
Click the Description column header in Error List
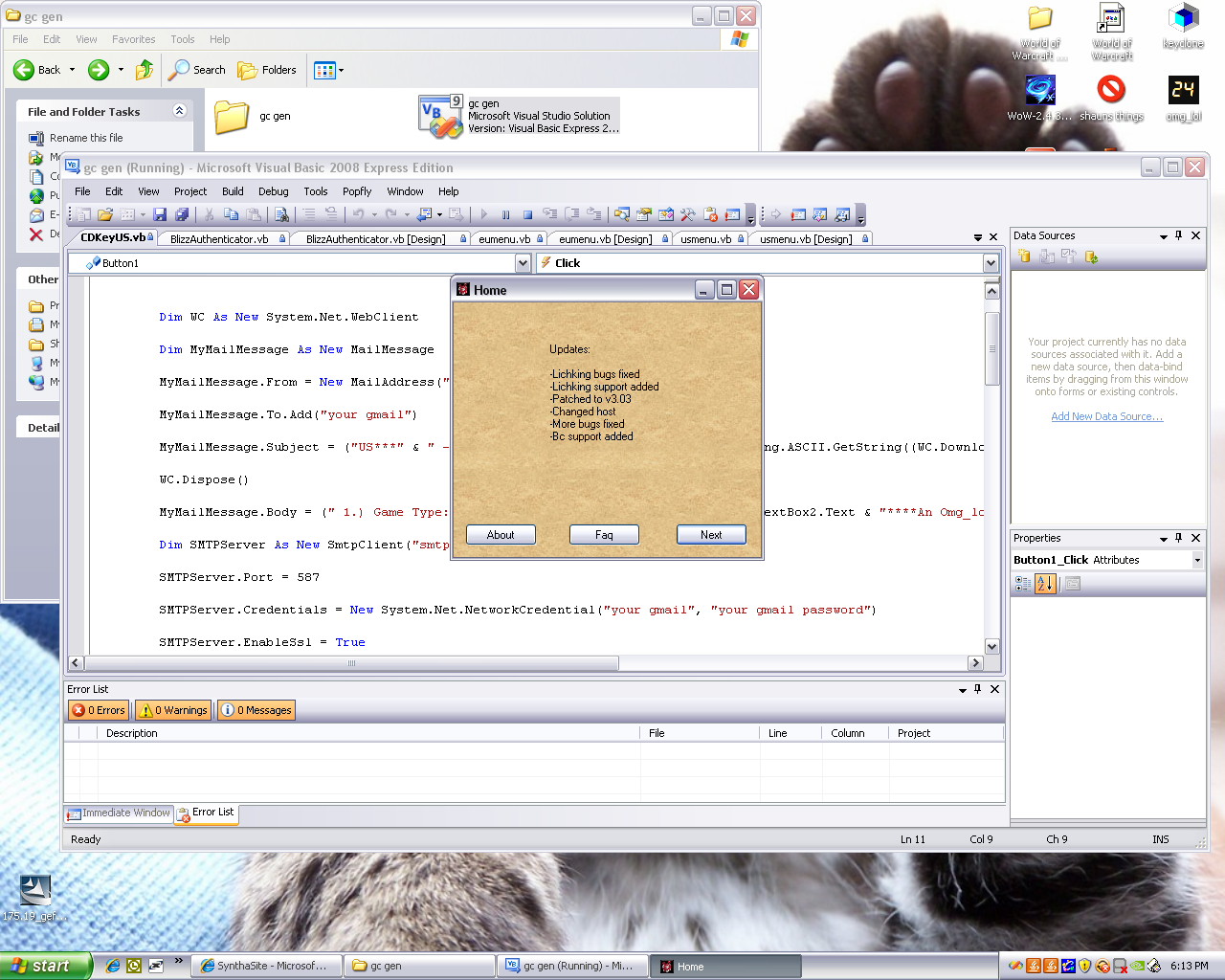pos(368,733)
